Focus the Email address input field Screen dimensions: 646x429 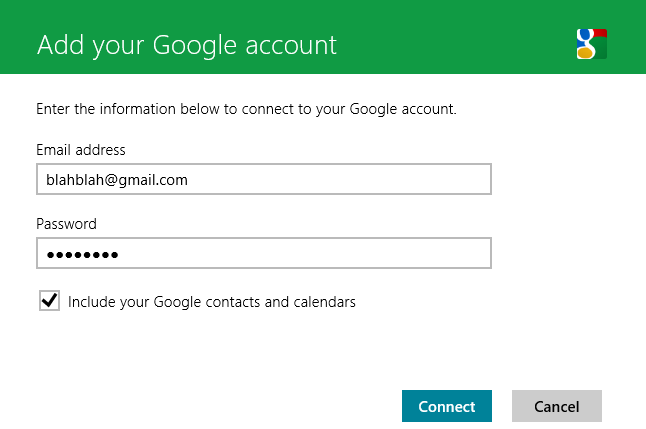tap(264, 179)
